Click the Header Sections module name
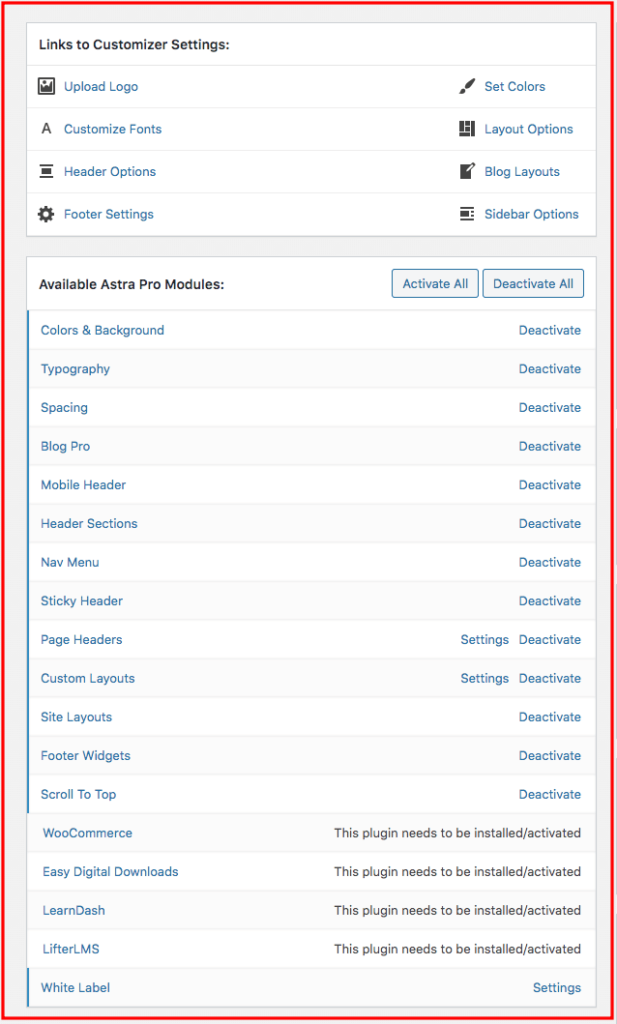The height and width of the screenshot is (1024, 617). pos(89,523)
